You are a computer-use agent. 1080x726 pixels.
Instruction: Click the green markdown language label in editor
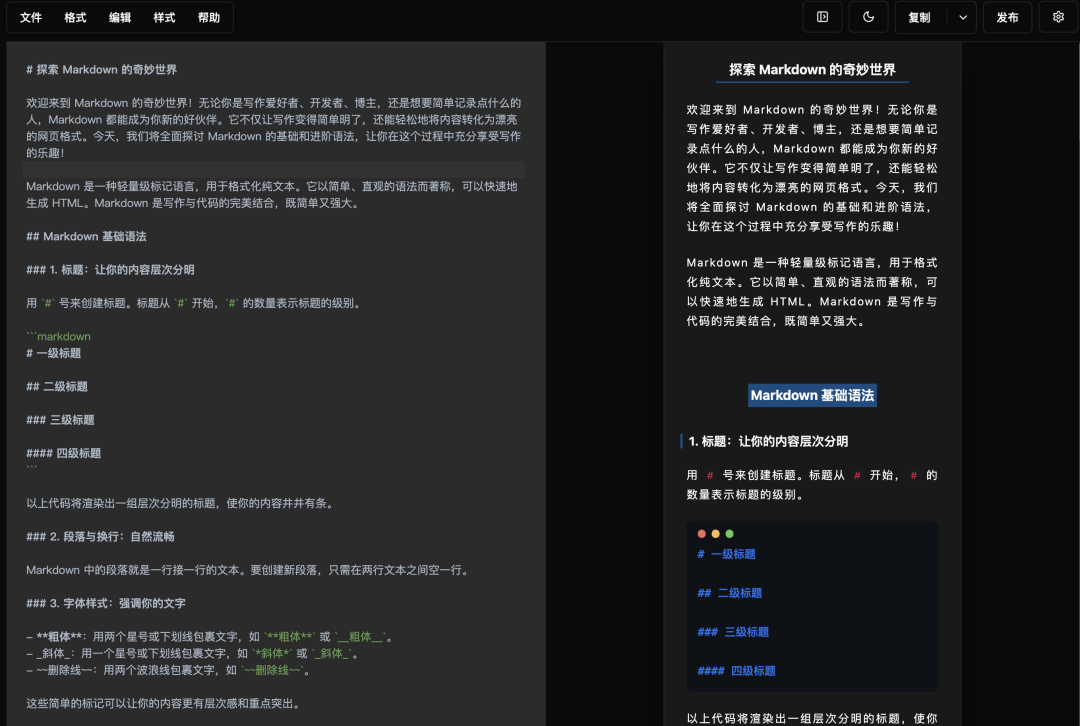(x=60, y=336)
